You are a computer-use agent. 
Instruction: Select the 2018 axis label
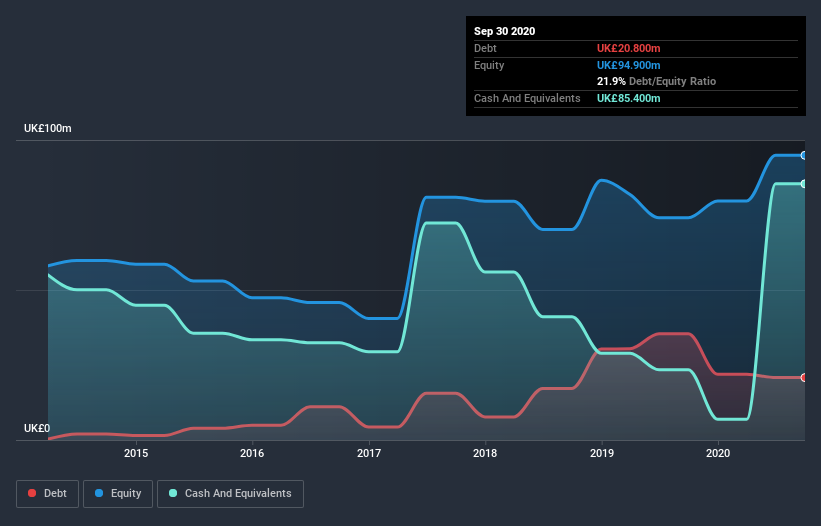click(485, 453)
